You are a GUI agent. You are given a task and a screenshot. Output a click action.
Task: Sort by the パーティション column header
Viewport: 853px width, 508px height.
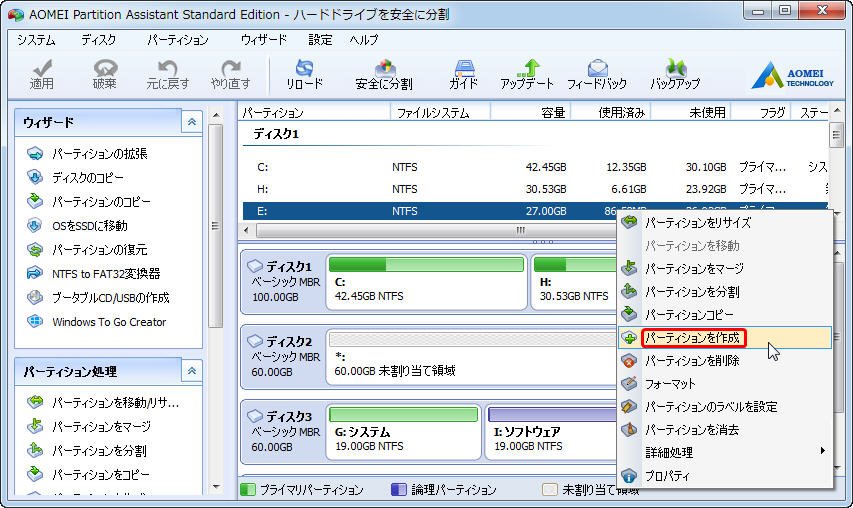tap(314, 113)
